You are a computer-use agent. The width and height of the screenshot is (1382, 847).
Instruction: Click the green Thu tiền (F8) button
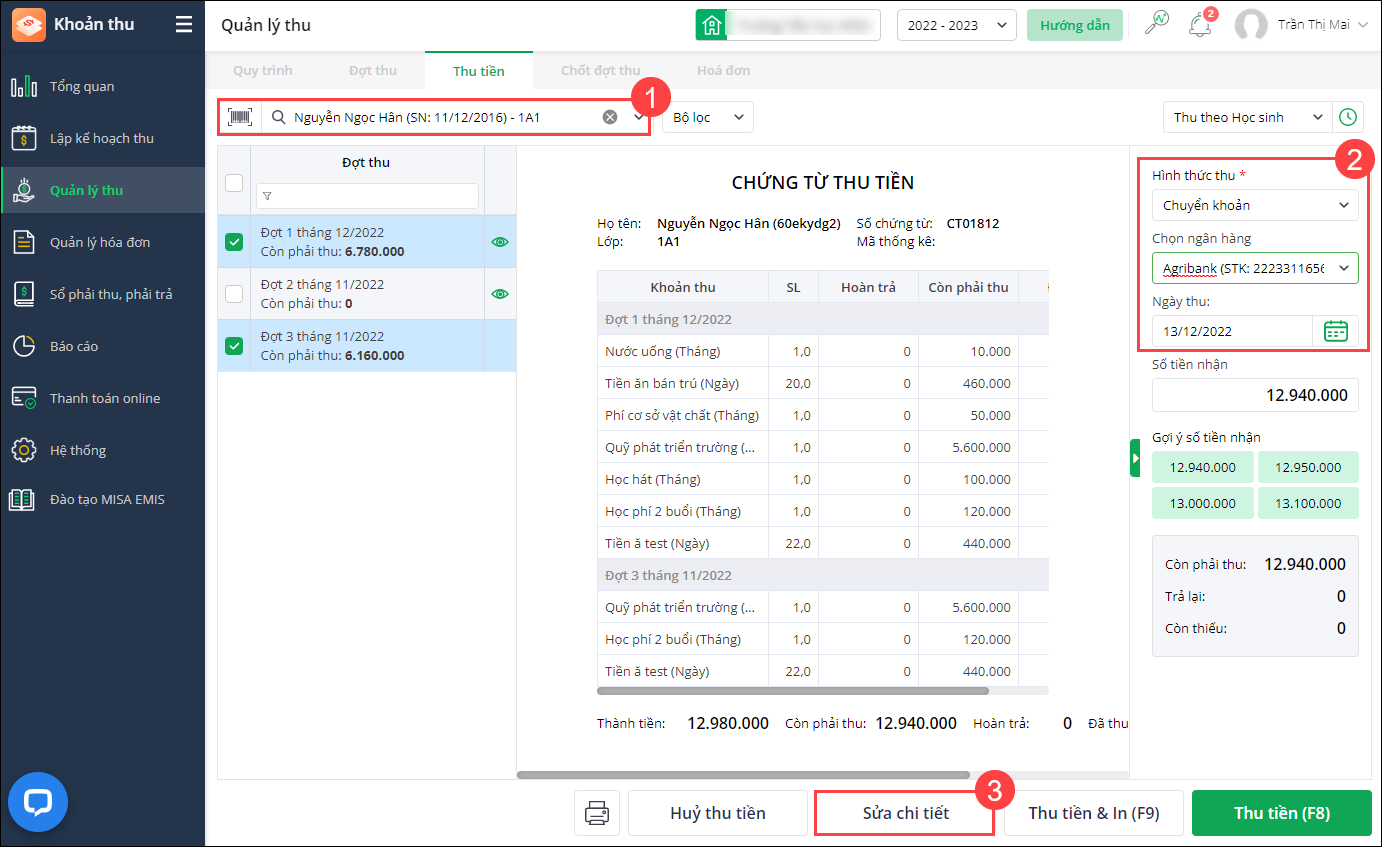tap(1282, 813)
